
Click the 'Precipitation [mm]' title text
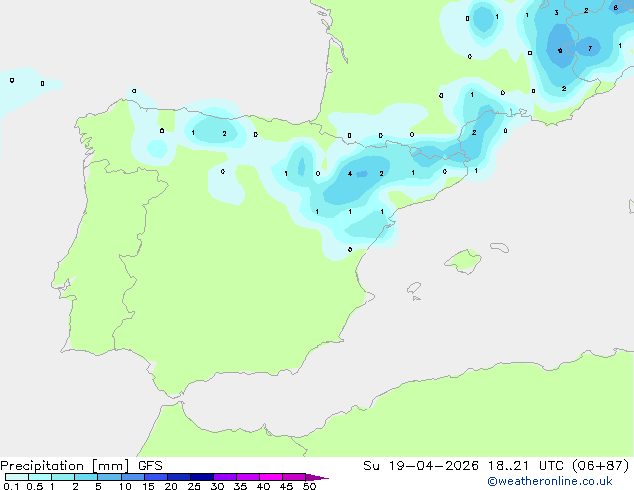pos(65,466)
